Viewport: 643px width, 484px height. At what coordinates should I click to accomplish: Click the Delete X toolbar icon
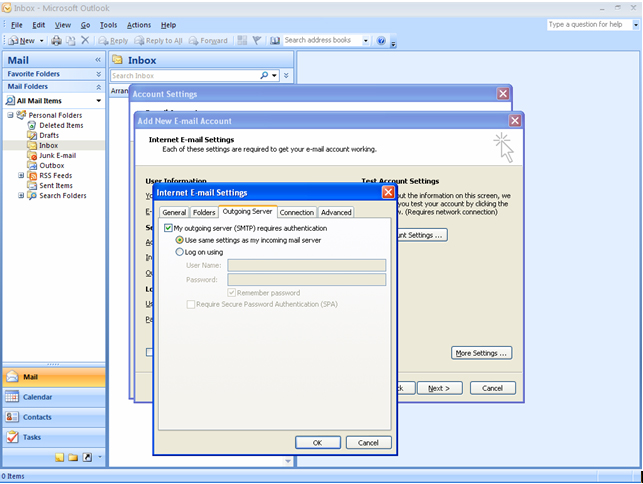(85, 41)
